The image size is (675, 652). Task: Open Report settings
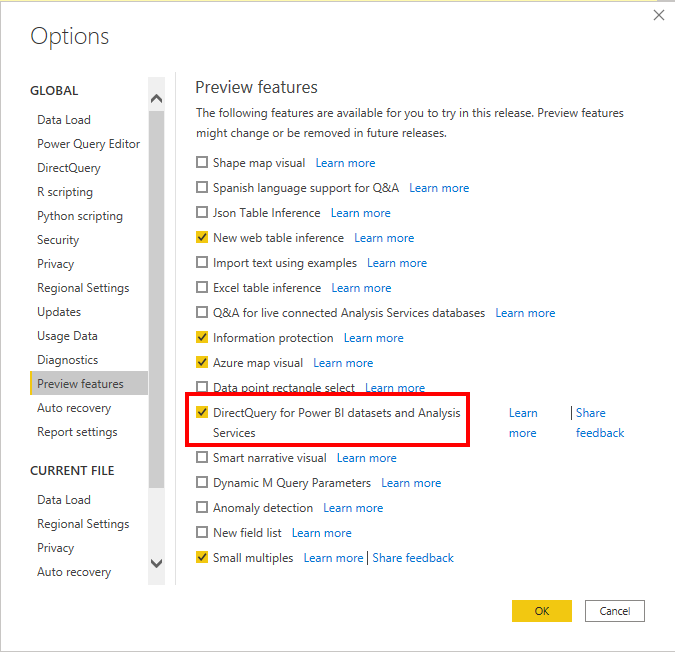77,432
